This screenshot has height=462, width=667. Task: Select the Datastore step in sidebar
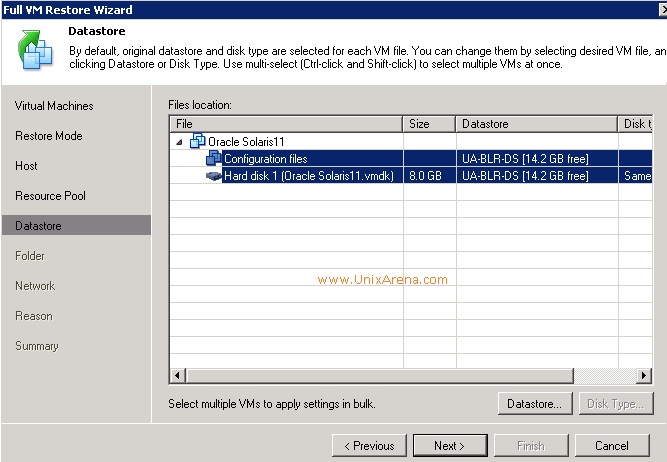77,225
